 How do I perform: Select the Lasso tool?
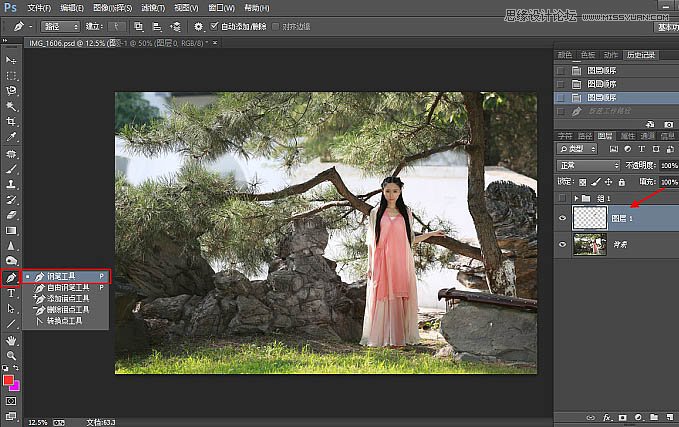click(x=11, y=91)
